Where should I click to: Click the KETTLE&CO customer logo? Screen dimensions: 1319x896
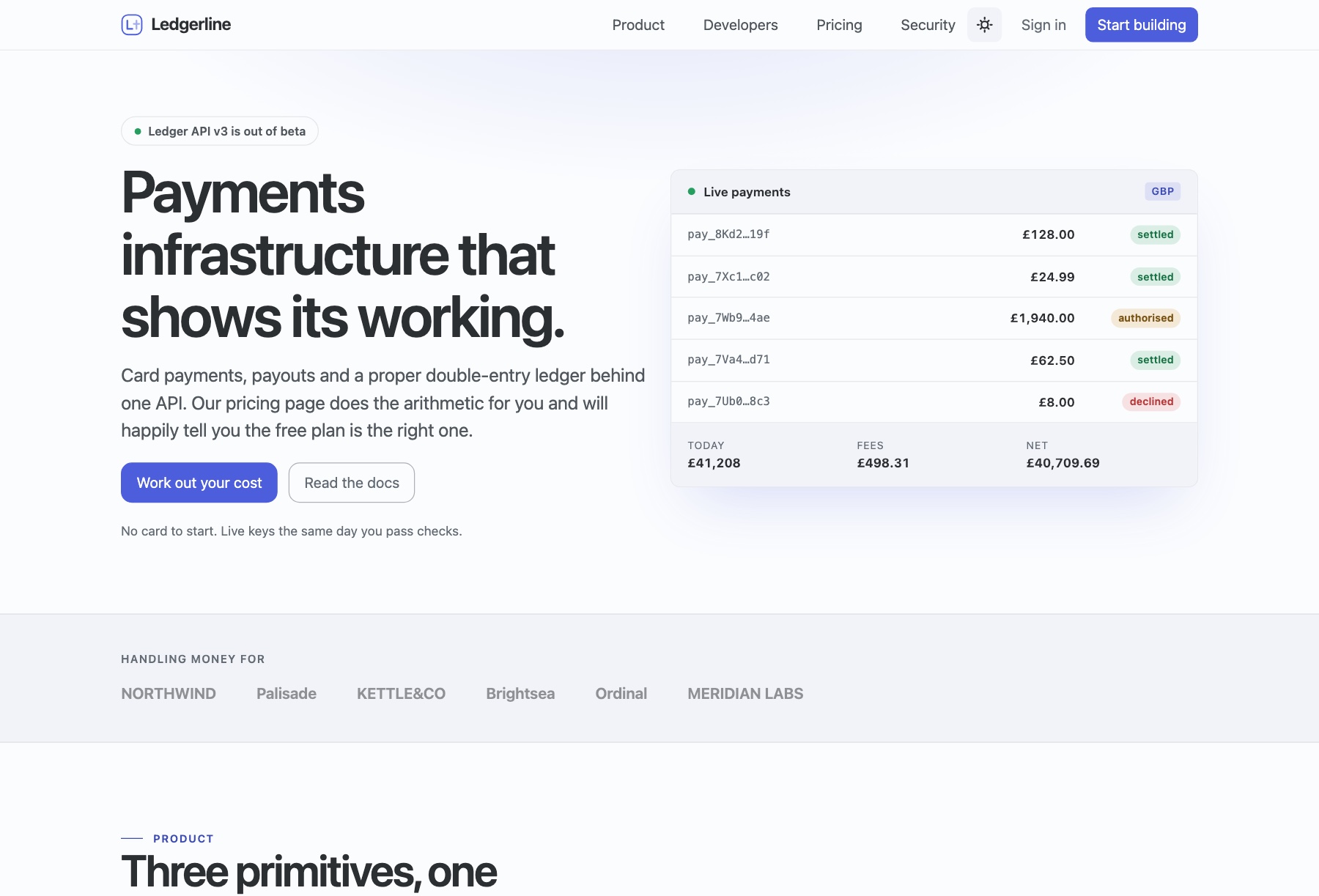point(401,694)
